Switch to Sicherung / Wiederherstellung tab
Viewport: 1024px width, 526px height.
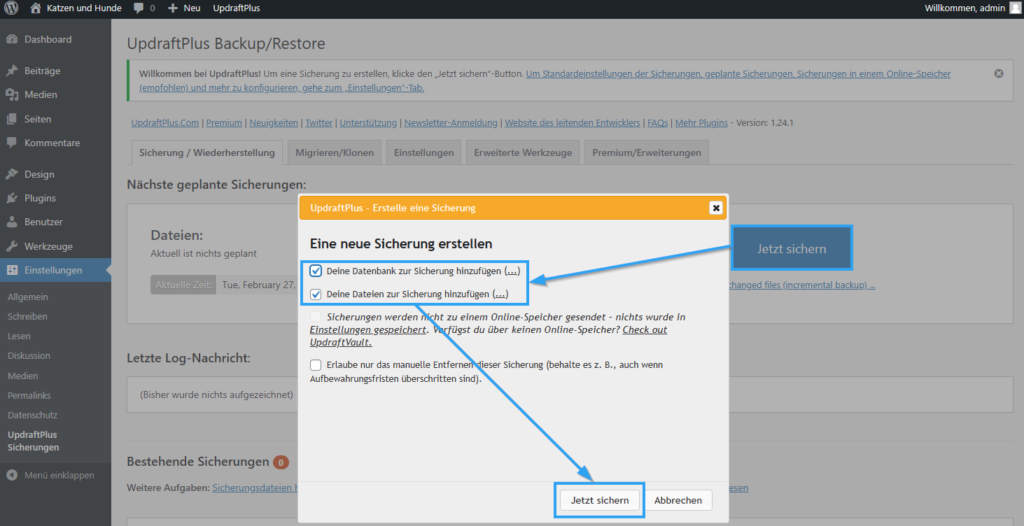pos(207,152)
